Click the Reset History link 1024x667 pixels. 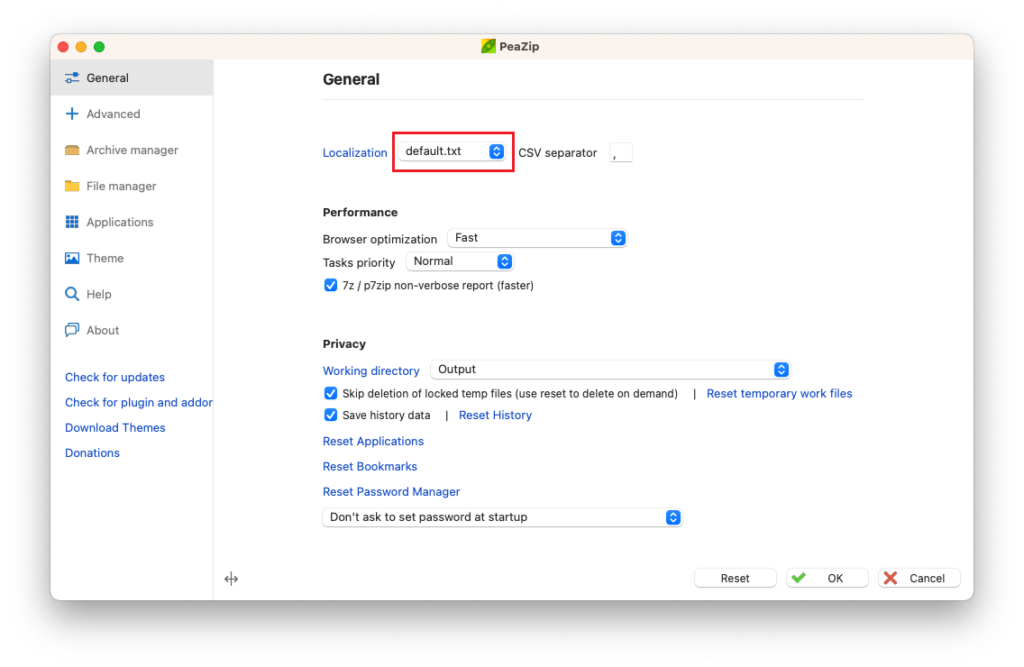pos(495,415)
